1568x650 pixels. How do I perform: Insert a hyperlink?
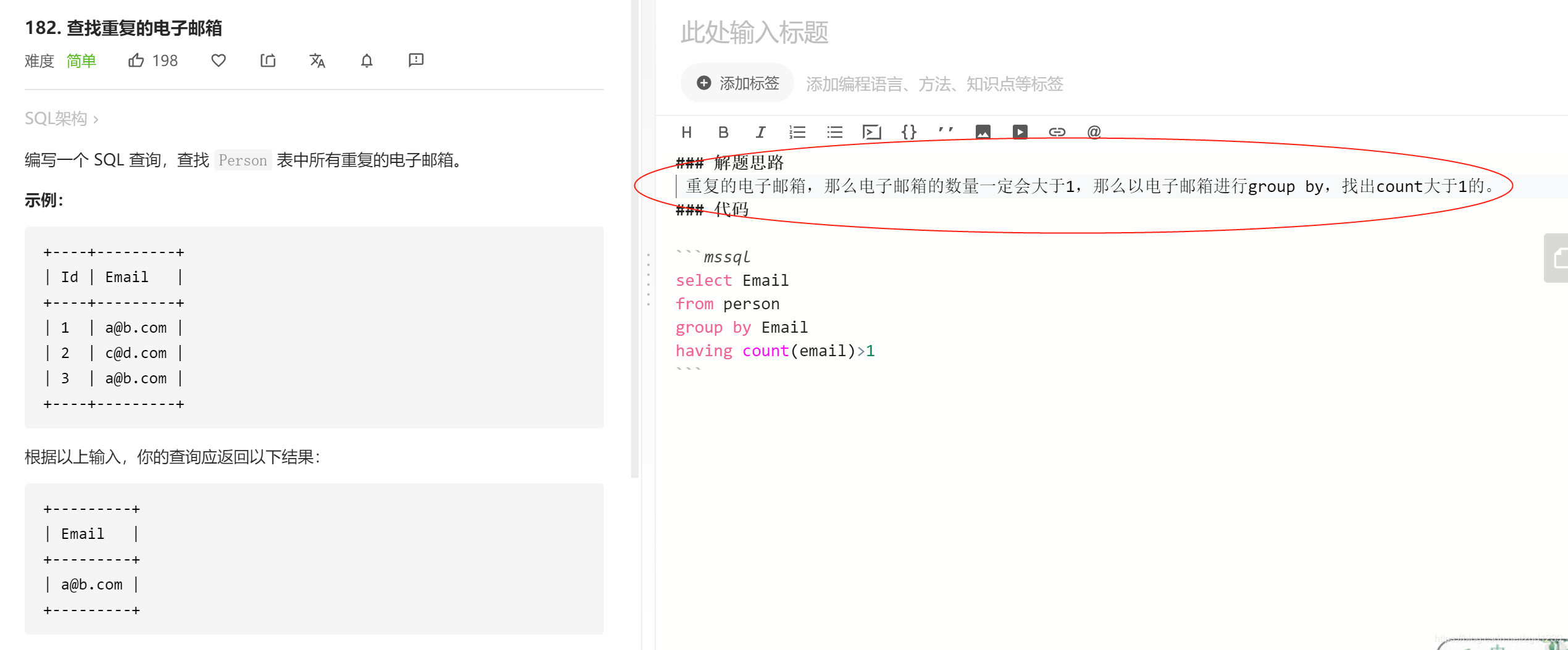pos(1057,131)
